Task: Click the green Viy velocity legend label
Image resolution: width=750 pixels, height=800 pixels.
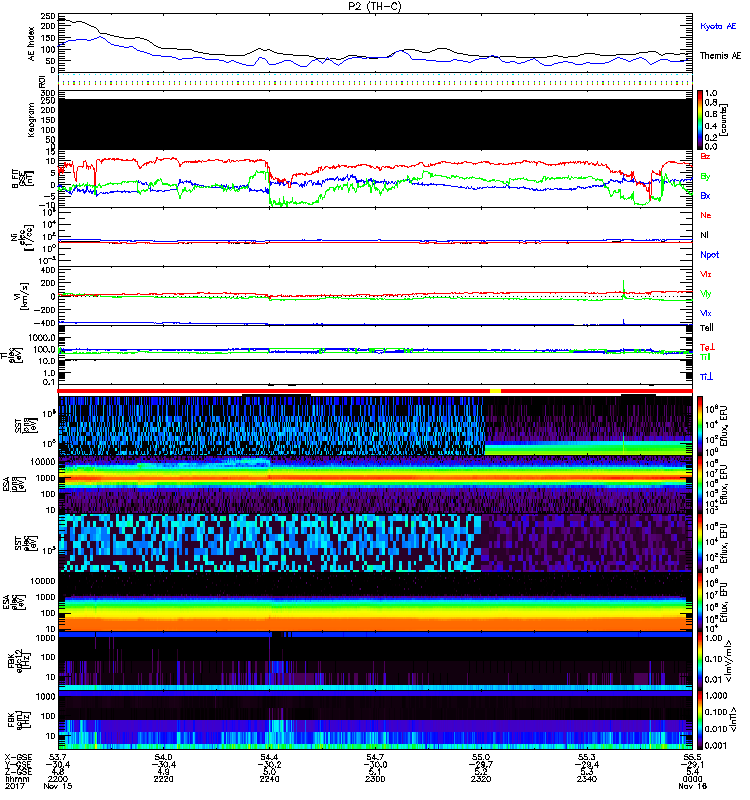Action: coord(704,294)
